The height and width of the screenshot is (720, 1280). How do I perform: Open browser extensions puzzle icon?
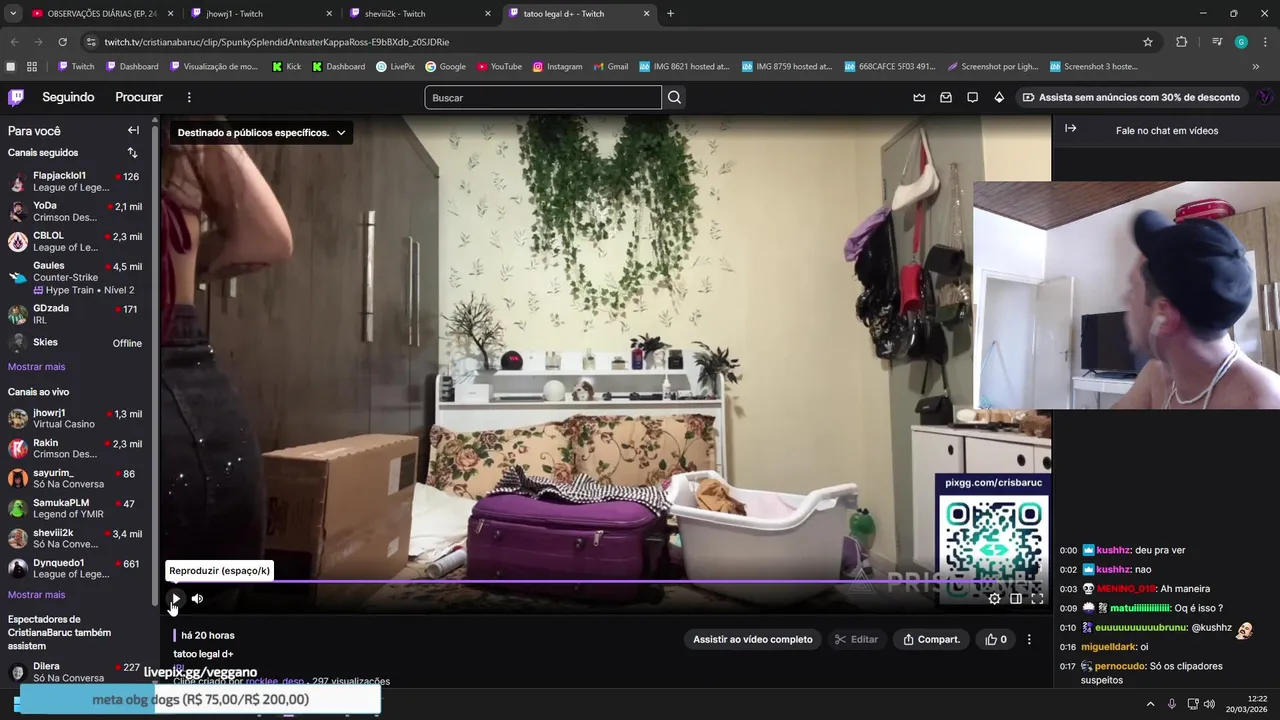click(x=1182, y=42)
